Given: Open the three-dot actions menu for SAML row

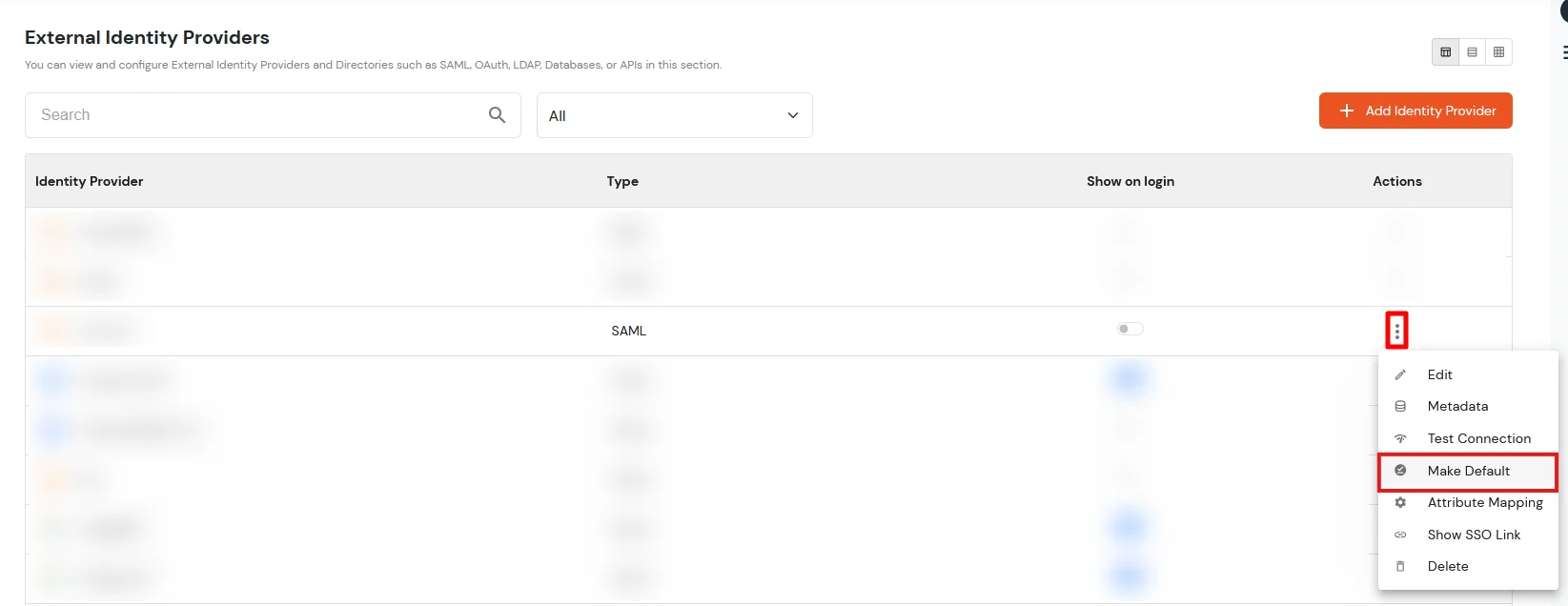Looking at the screenshot, I should tap(1397, 331).
